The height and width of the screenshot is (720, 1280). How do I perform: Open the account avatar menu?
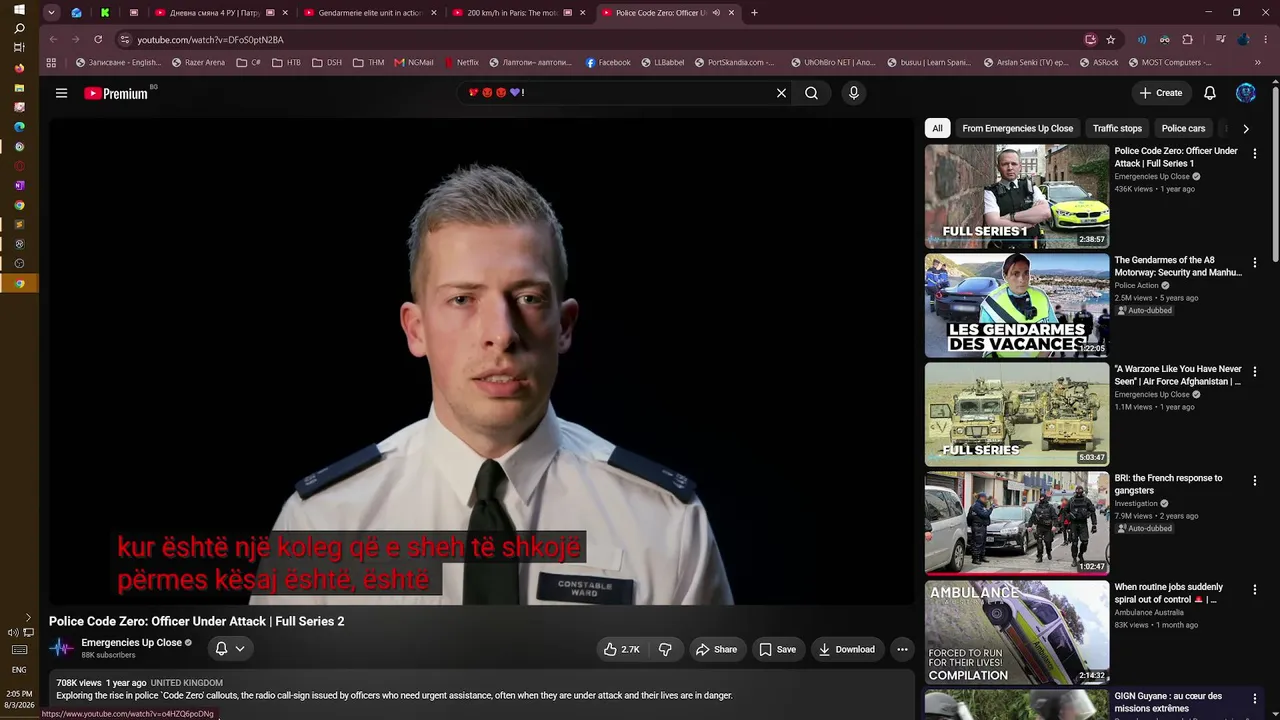[x=1245, y=93]
